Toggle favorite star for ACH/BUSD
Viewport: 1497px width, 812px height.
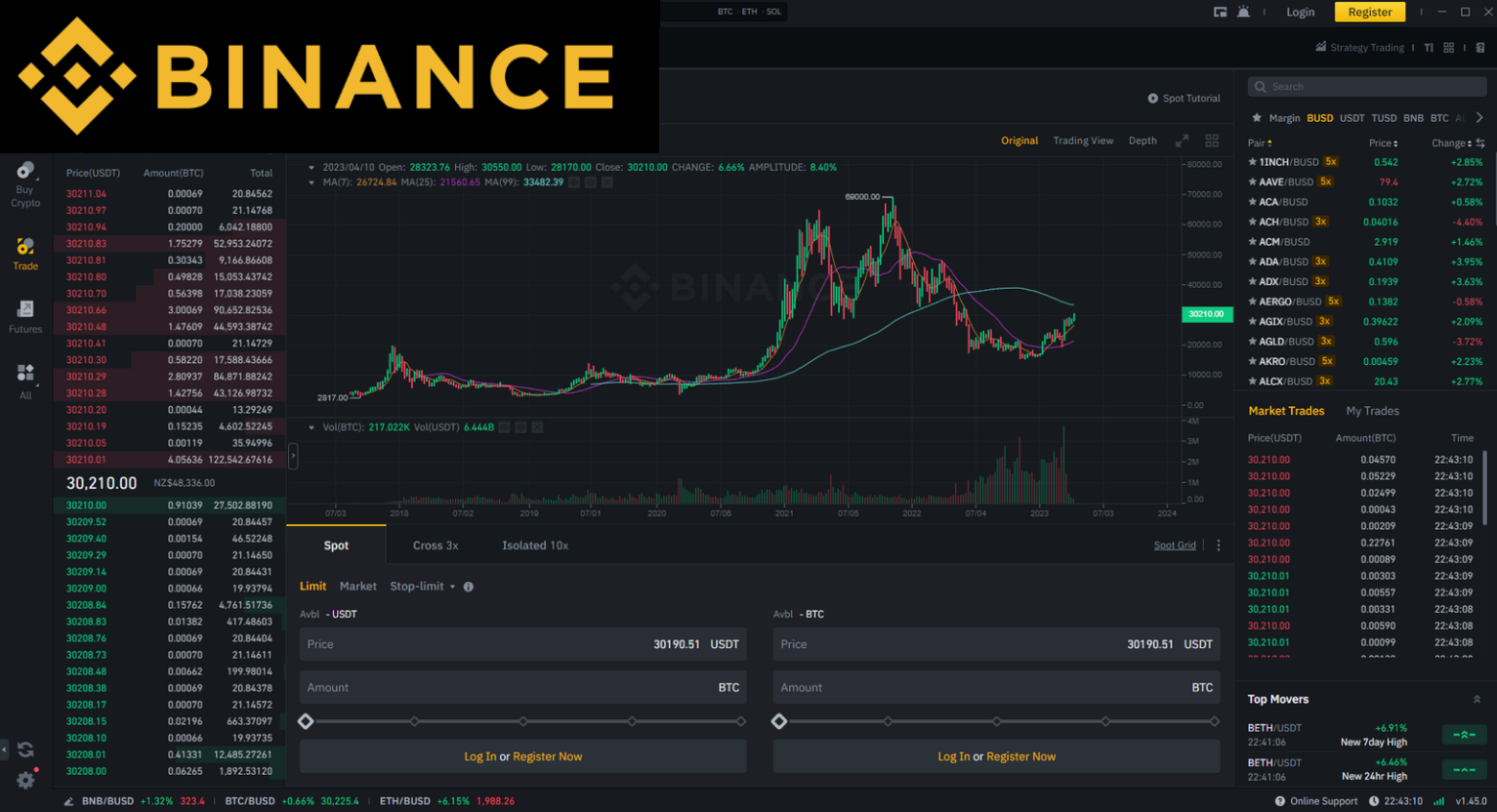click(x=1253, y=222)
